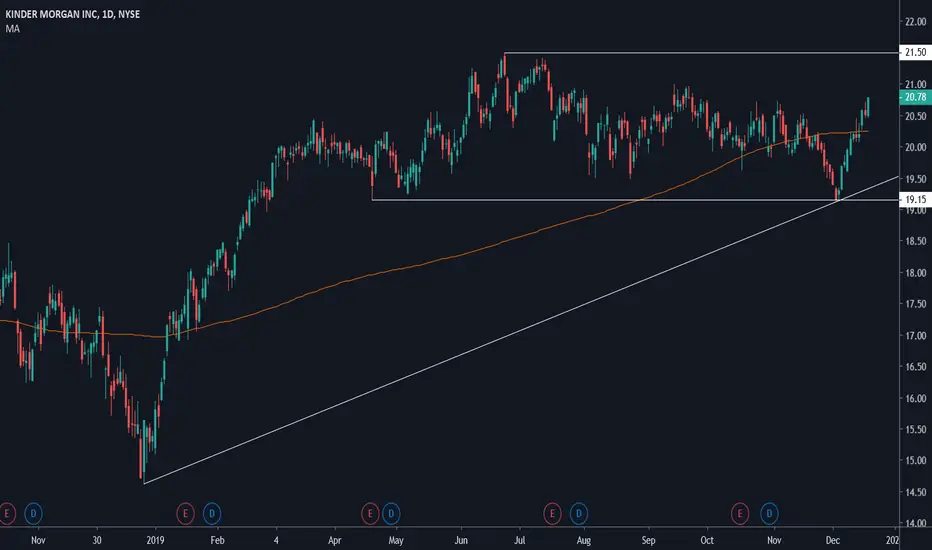Click the KINDER MORGAN INC, 1D, NYSE title

point(73,14)
